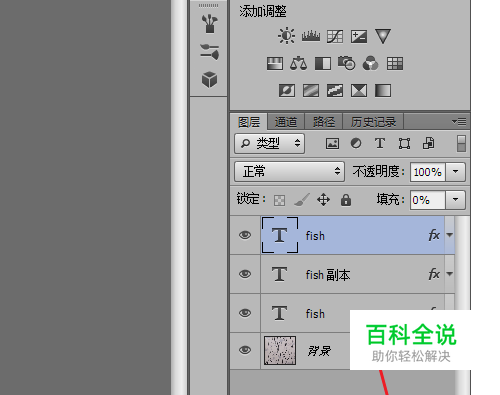This screenshot has width=500, height=395.
Task: Filter layers by pixel layers
Action: pos(332,144)
